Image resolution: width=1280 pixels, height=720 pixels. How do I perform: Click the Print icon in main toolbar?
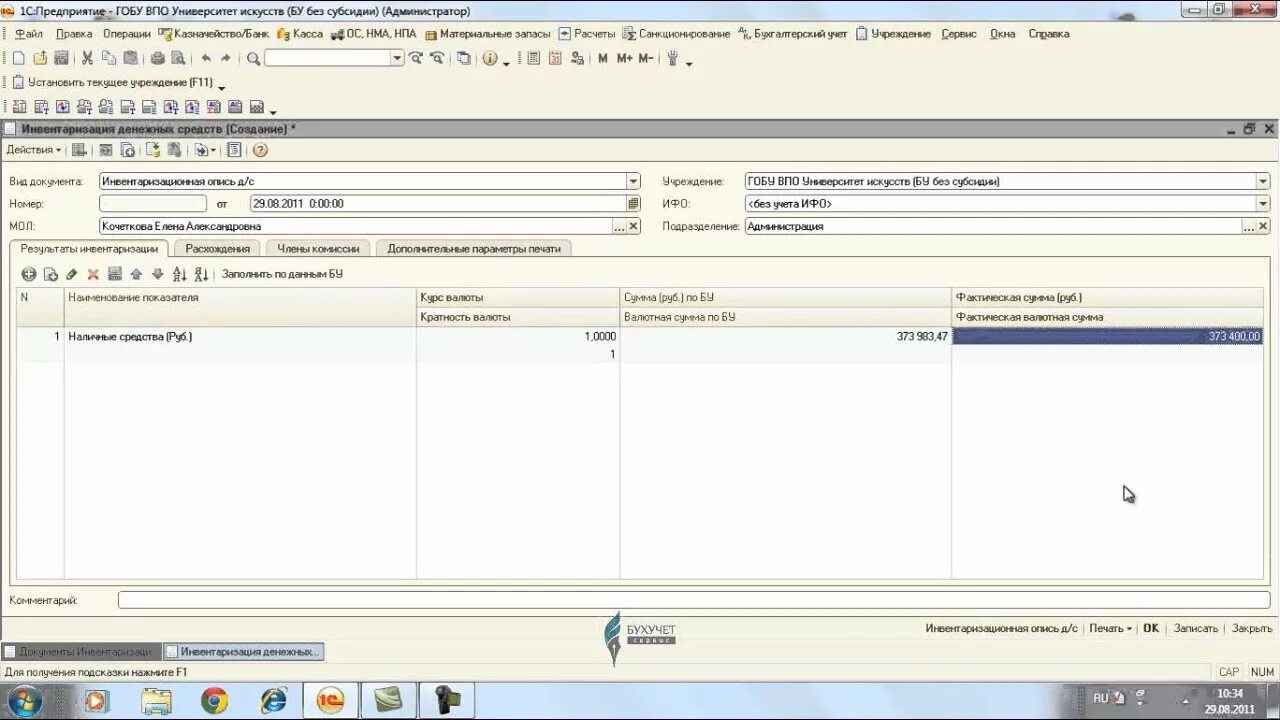[x=157, y=59]
